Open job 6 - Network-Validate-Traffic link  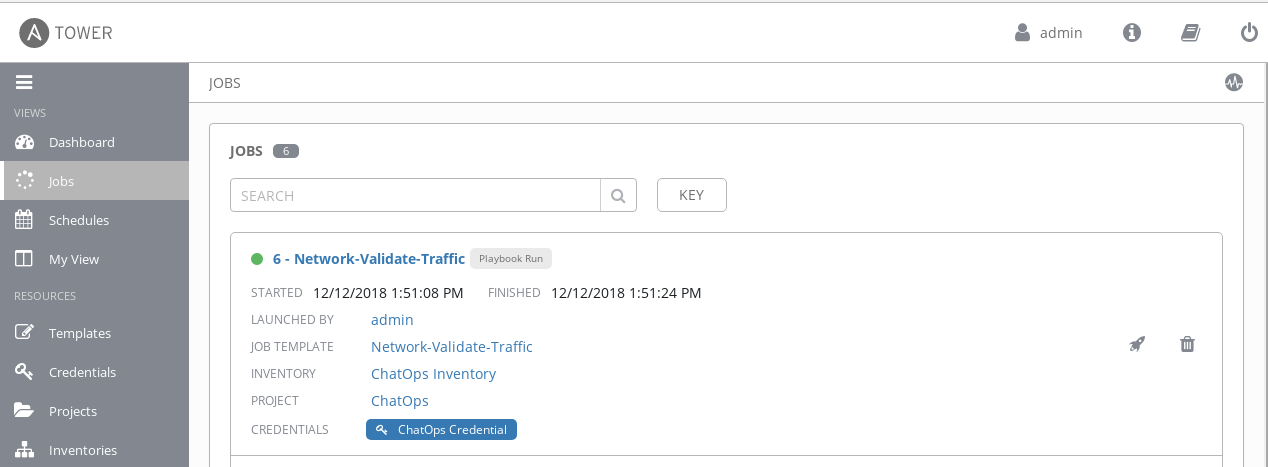tap(368, 259)
